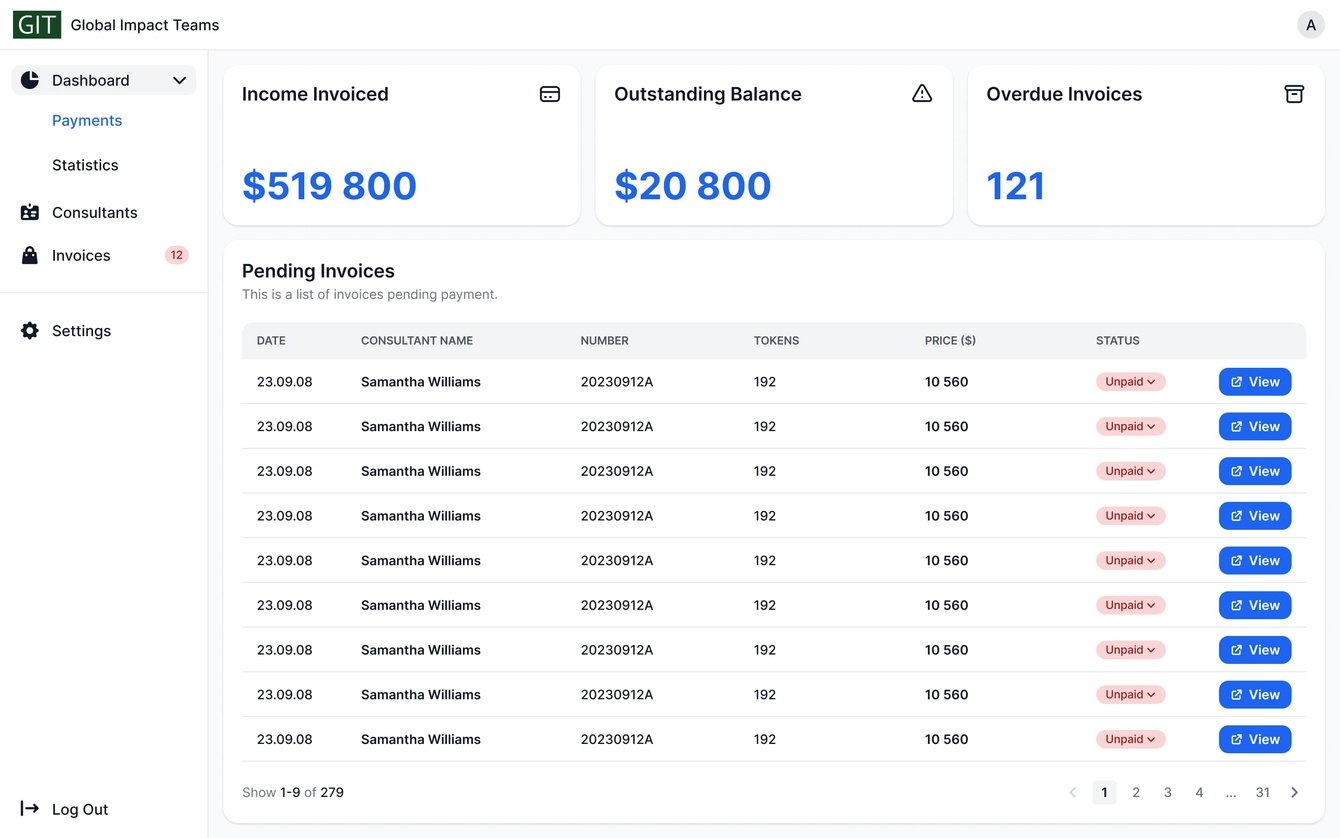This screenshot has height=838, width=1340.
Task: Click the archive box icon on Overdue Invoices
Action: [1294, 94]
